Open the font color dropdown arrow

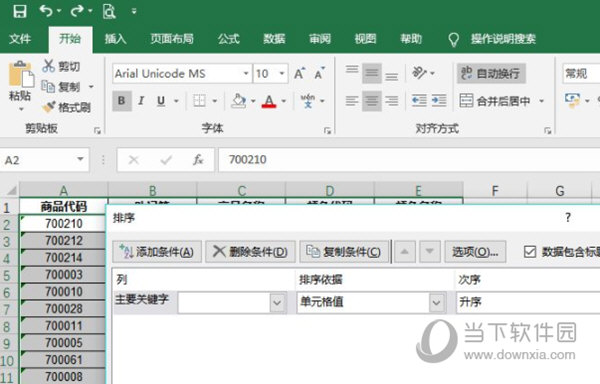pyautogui.click(x=284, y=101)
